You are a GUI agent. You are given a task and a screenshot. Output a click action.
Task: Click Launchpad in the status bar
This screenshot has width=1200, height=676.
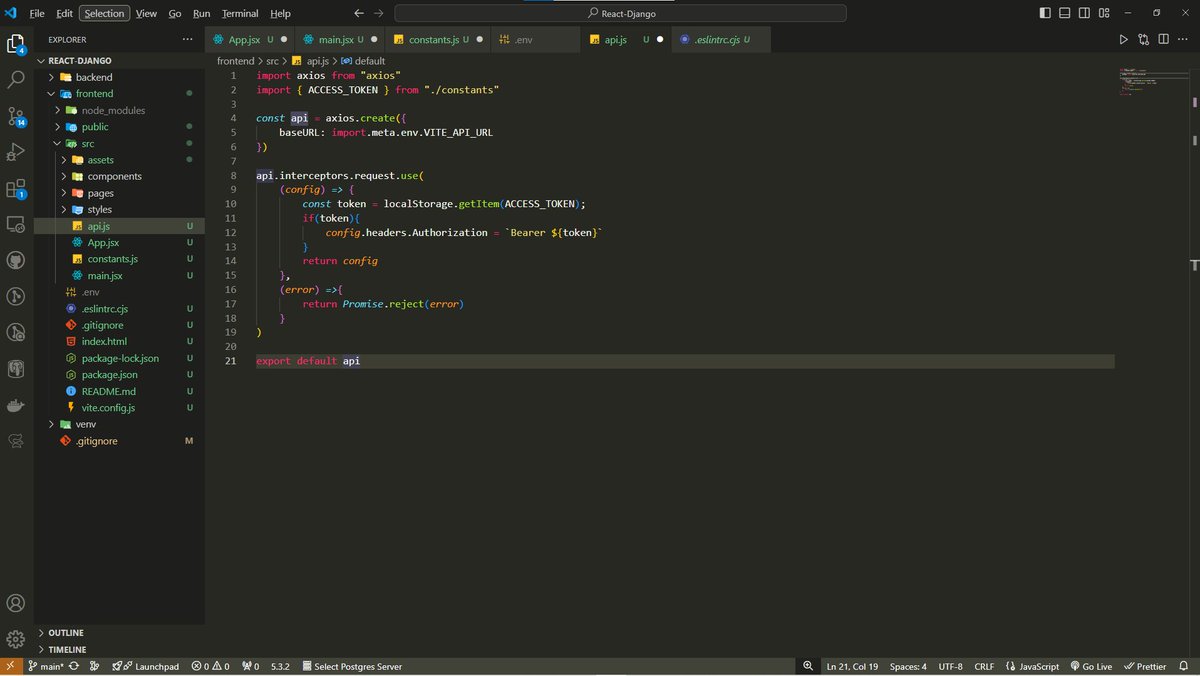pyautogui.click(x=146, y=666)
